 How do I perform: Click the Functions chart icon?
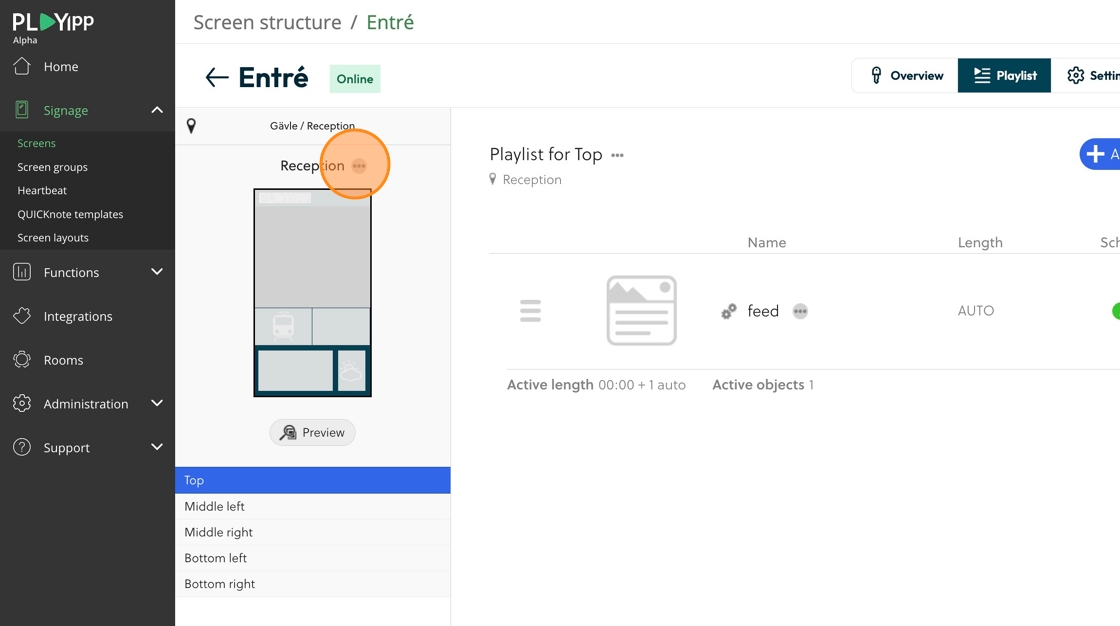tap(22, 272)
